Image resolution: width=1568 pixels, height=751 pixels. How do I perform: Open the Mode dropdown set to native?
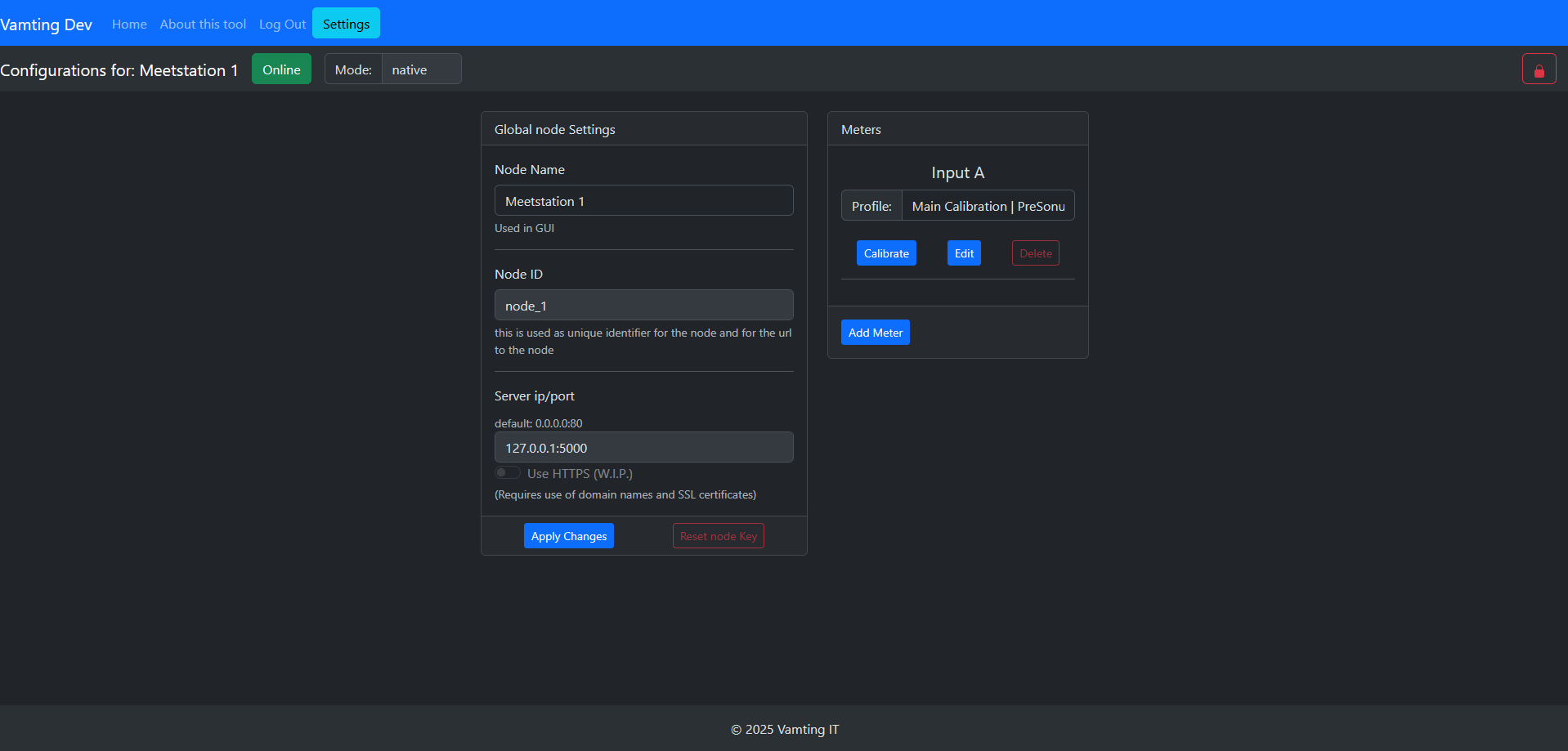pyautogui.click(x=420, y=69)
